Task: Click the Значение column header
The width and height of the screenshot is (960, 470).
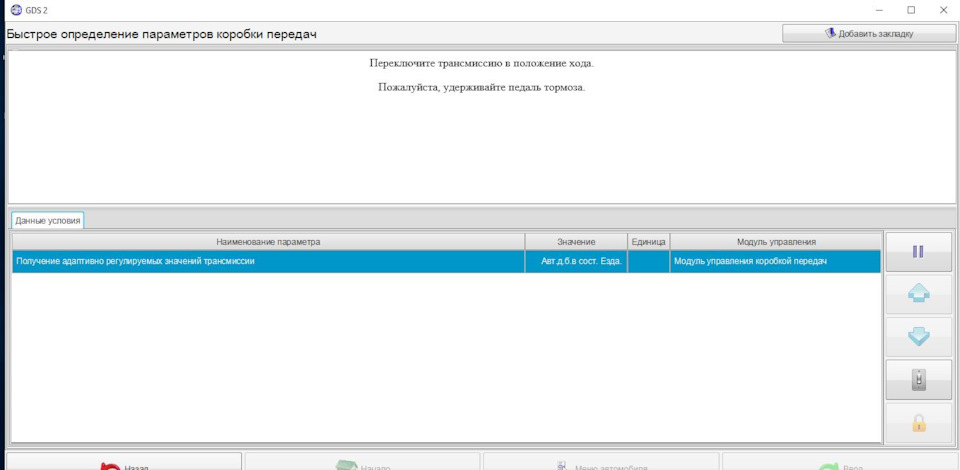Action: click(x=576, y=242)
